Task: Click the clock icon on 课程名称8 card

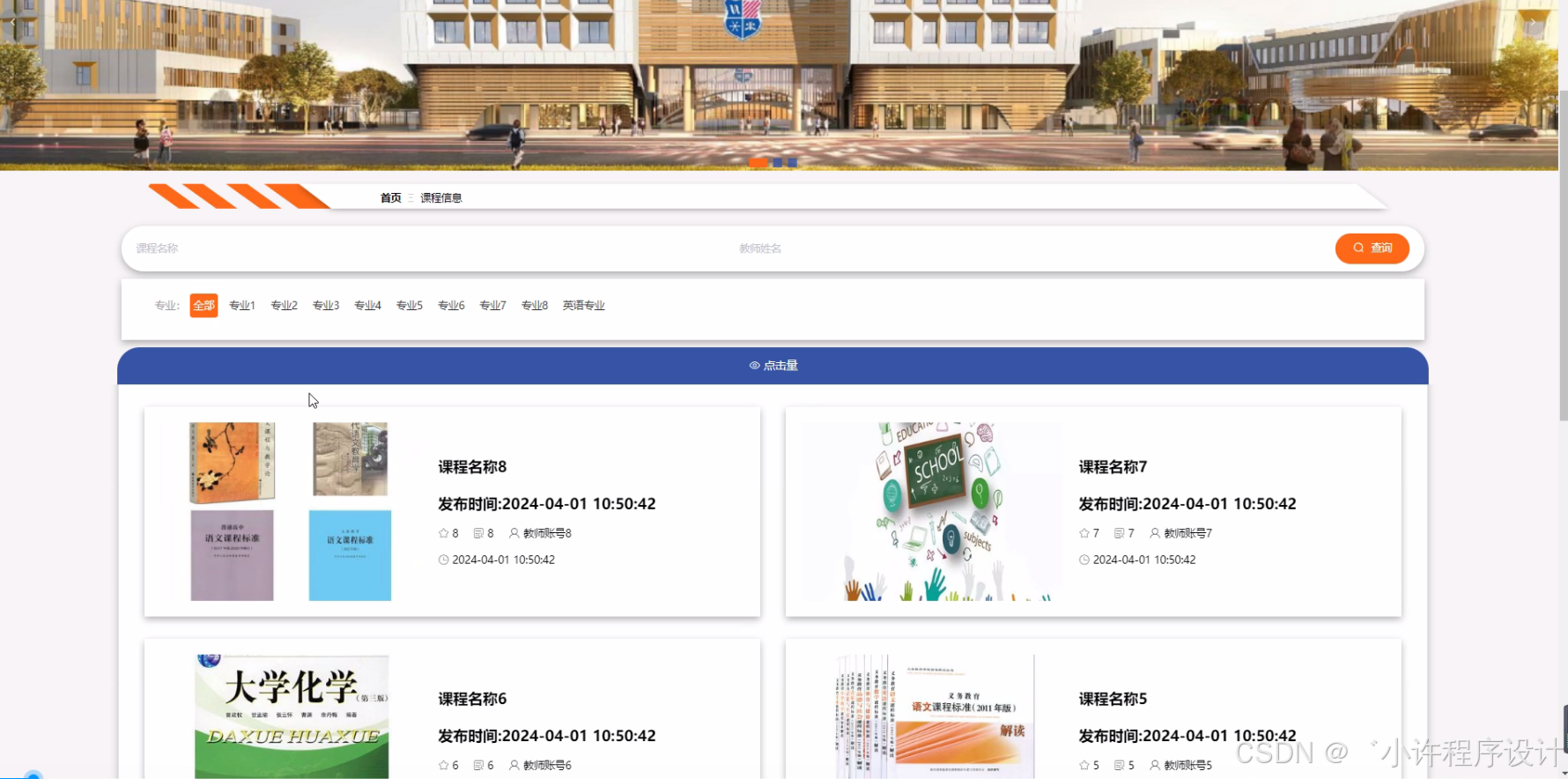Action: pyautogui.click(x=443, y=560)
